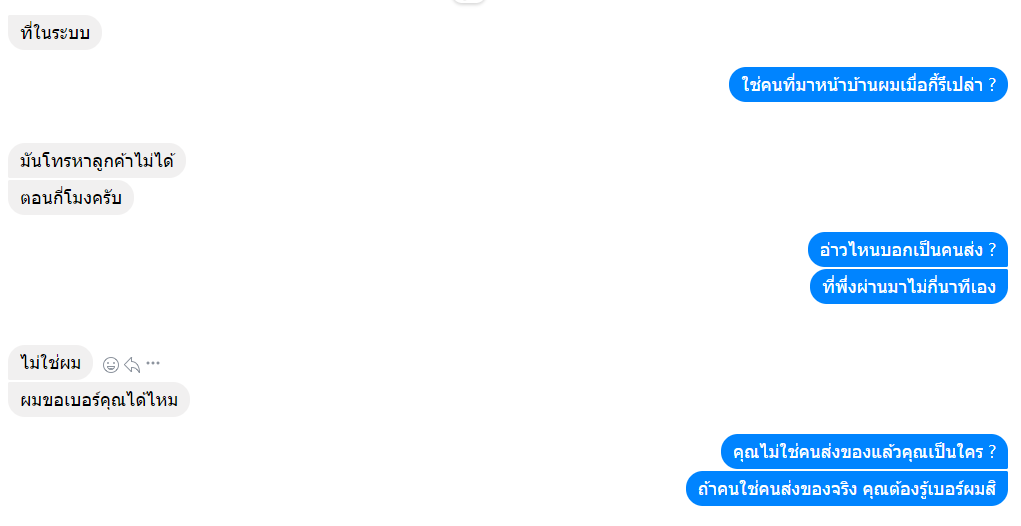Select the "ตอนกี่โมงครับ" message bubble
Screen dimensions: 1021x526
coord(70,198)
